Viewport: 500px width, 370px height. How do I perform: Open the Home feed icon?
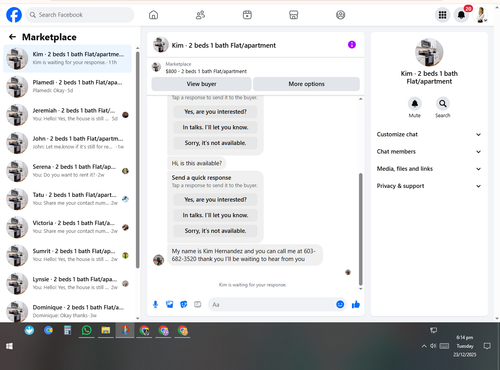coord(153,15)
